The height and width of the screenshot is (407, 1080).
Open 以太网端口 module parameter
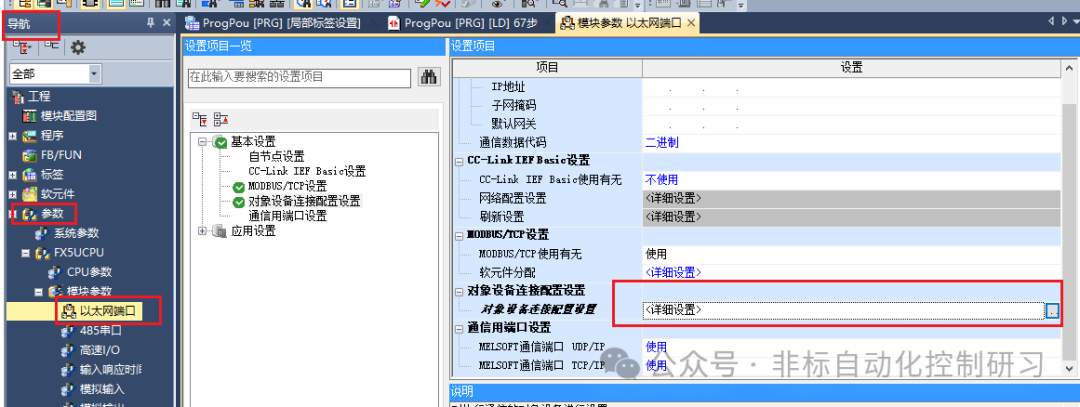[x=107, y=311]
